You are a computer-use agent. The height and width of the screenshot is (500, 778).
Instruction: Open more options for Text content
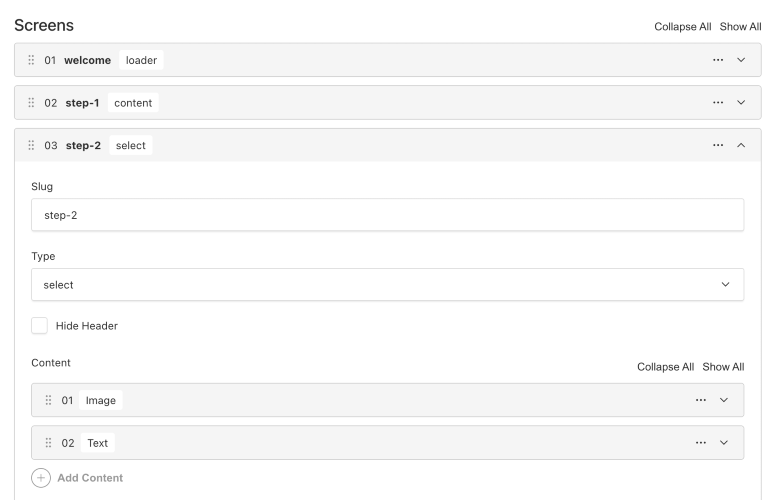click(701, 443)
